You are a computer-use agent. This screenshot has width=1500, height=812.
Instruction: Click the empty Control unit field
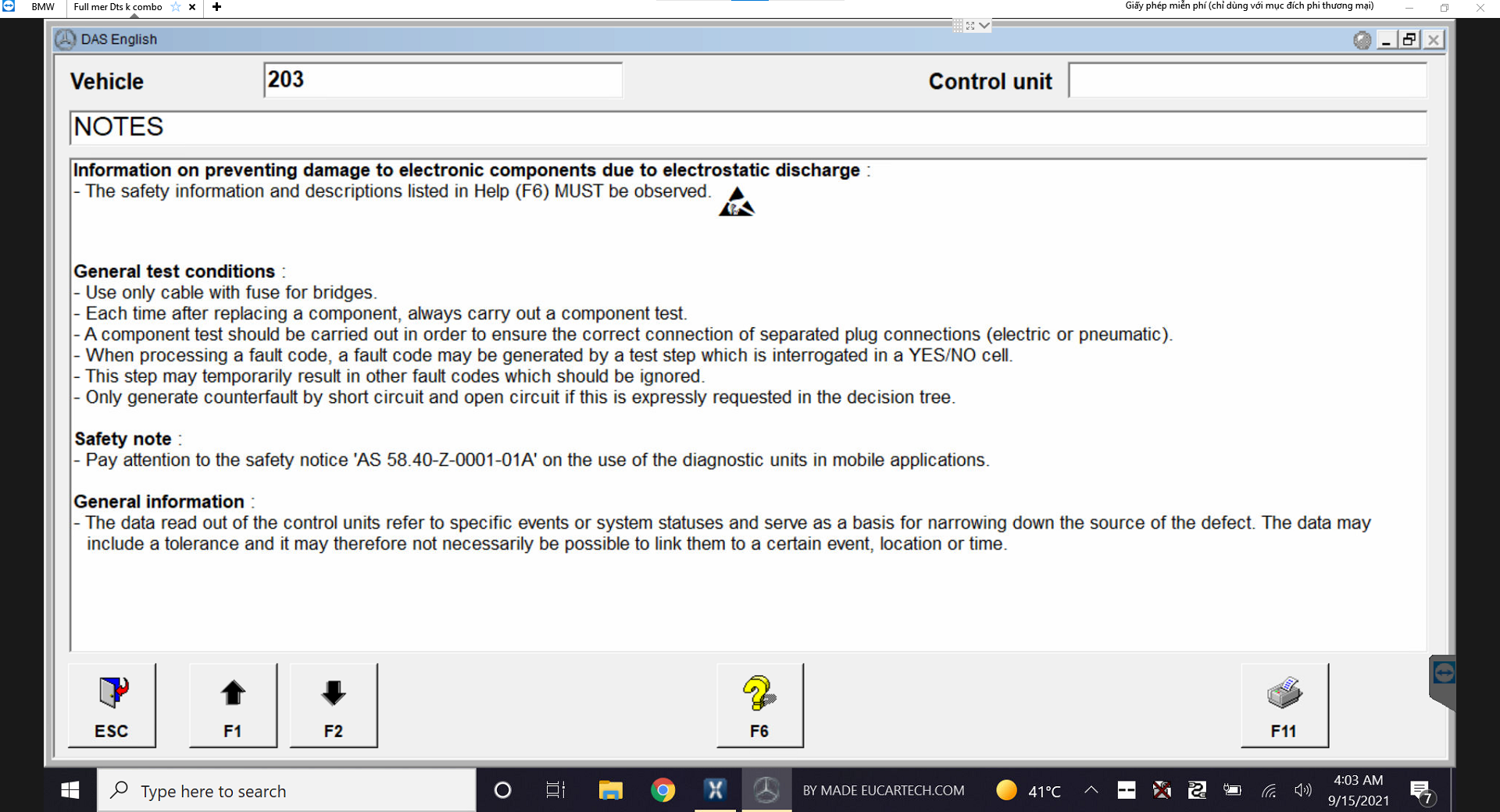point(1247,80)
